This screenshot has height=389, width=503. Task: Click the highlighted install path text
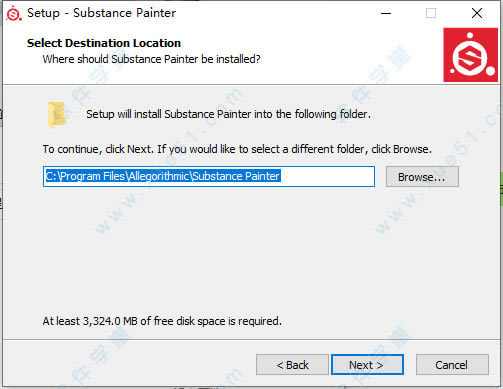(x=163, y=176)
